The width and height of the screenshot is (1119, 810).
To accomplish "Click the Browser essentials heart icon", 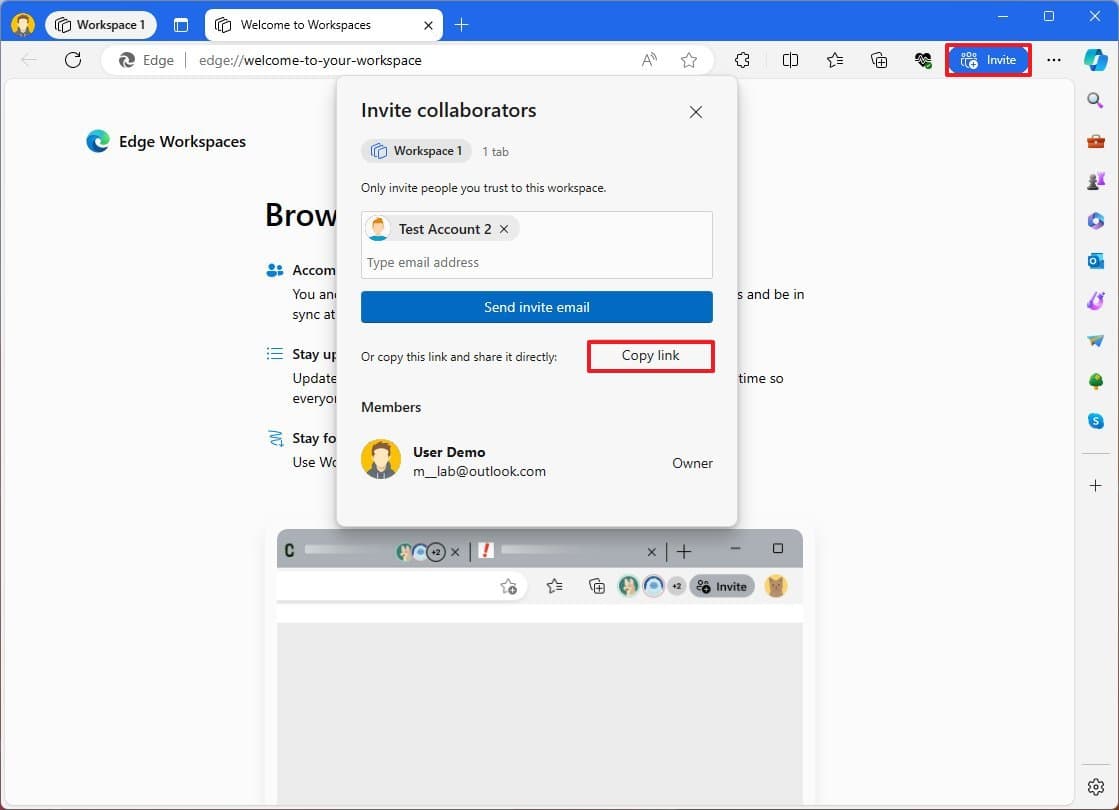I will tap(923, 60).
